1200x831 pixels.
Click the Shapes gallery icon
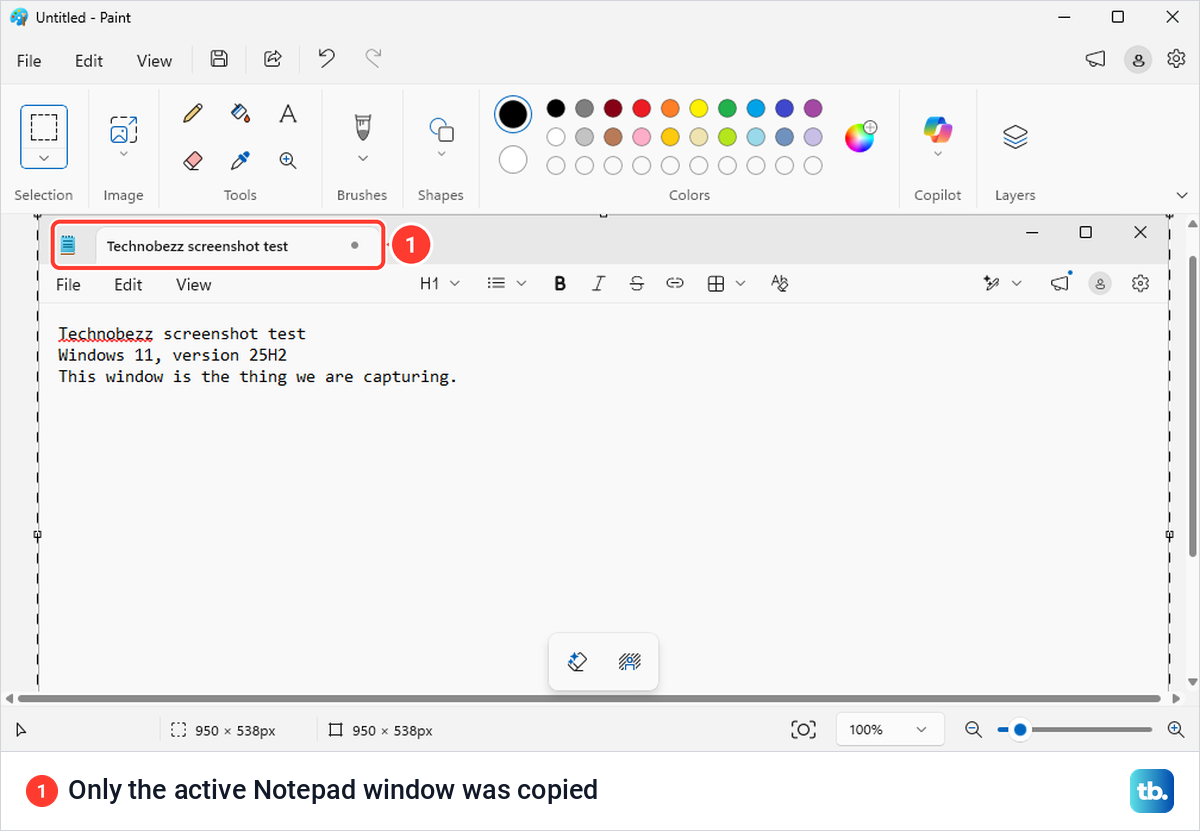coord(441,130)
